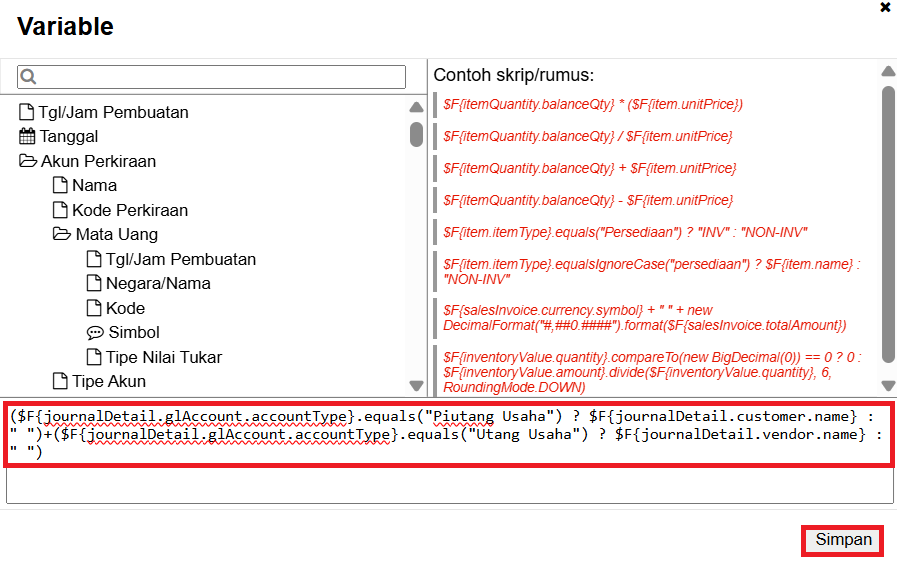
Task: Click the speech bubble icon beside Simbol
Action: [x=95, y=333]
